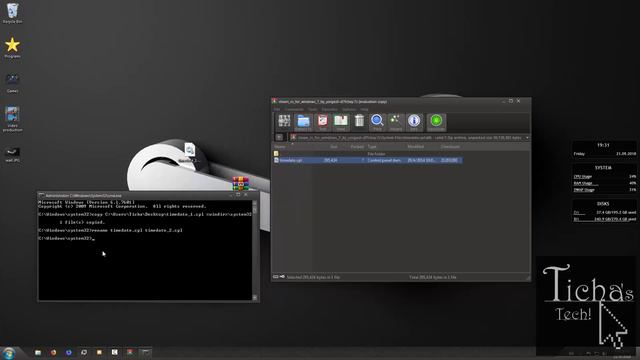The height and width of the screenshot is (360, 640).
Task: Open the Options menu in WinRAR
Action: 349,109
